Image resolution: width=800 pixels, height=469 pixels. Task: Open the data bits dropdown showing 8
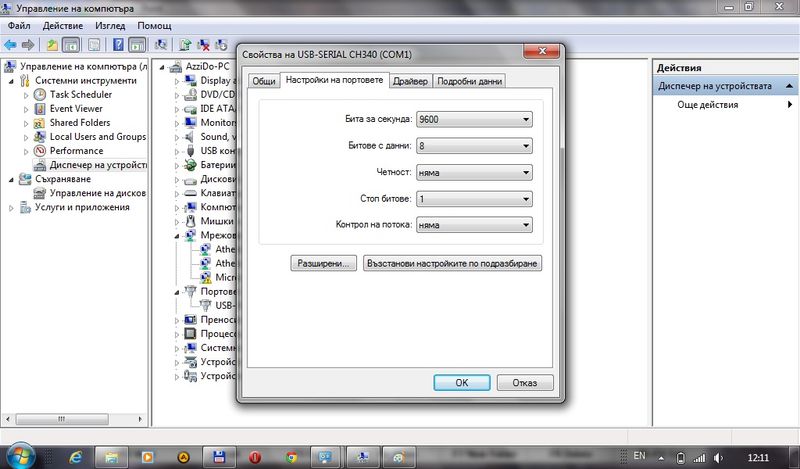click(473, 146)
